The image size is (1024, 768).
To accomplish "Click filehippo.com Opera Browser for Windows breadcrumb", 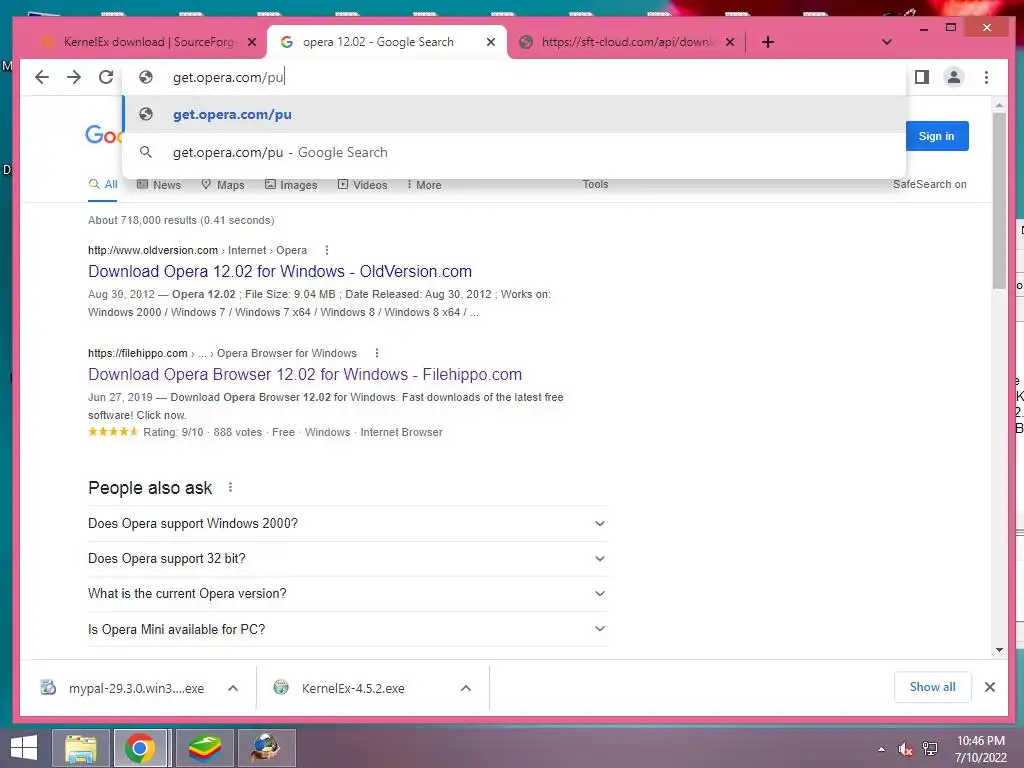I will (222, 353).
